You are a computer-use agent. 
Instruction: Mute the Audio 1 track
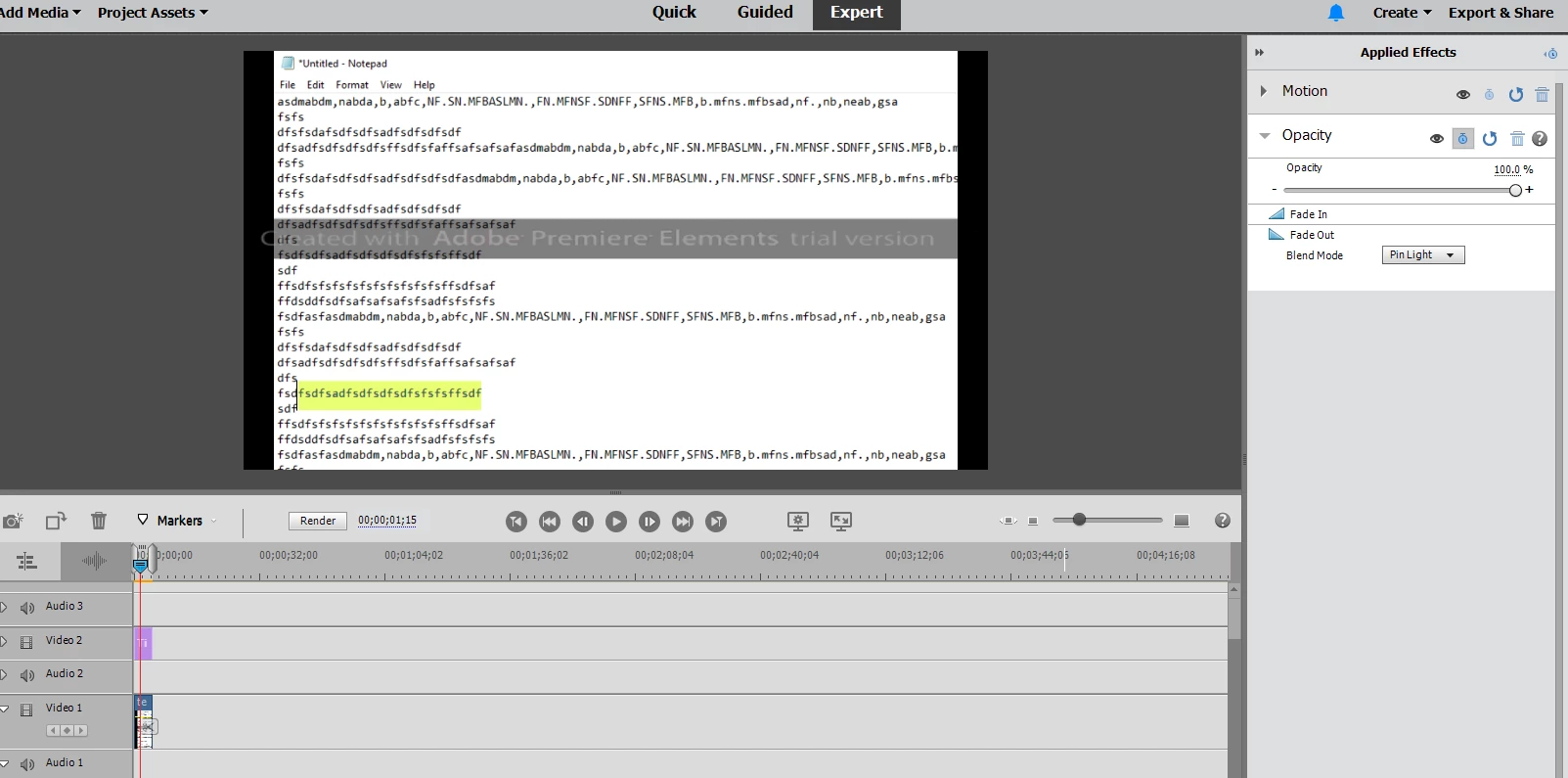[x=27, y=764]
